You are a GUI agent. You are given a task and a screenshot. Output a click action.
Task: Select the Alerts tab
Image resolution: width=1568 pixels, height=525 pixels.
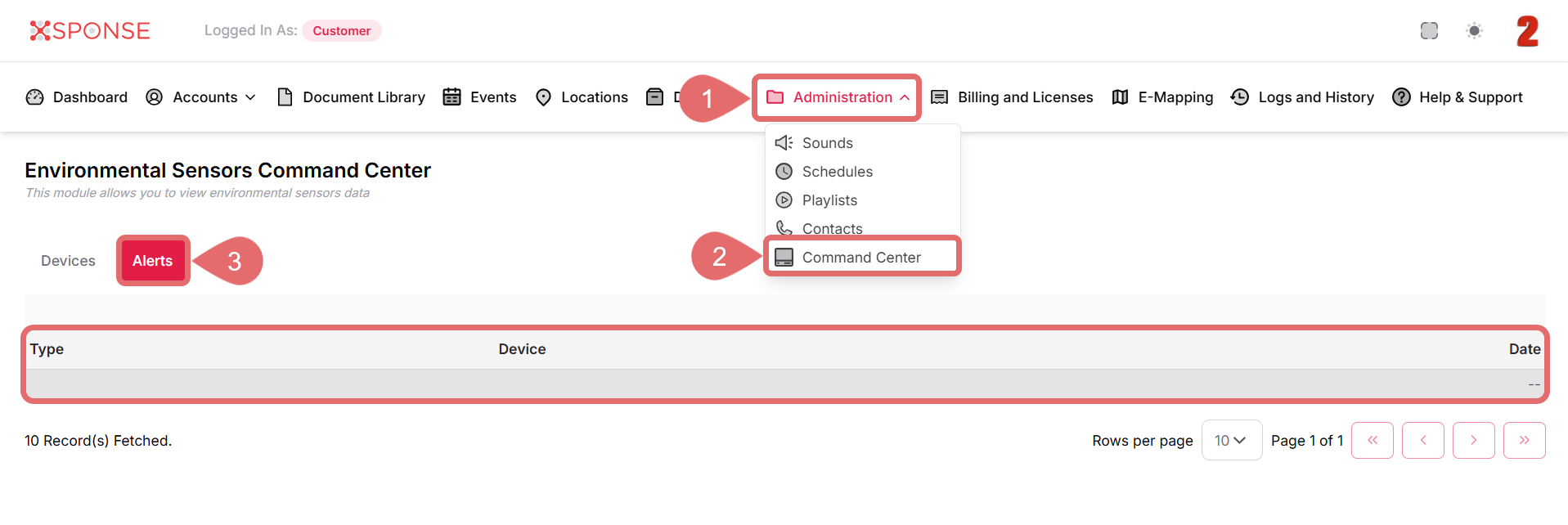pos(153,261)
